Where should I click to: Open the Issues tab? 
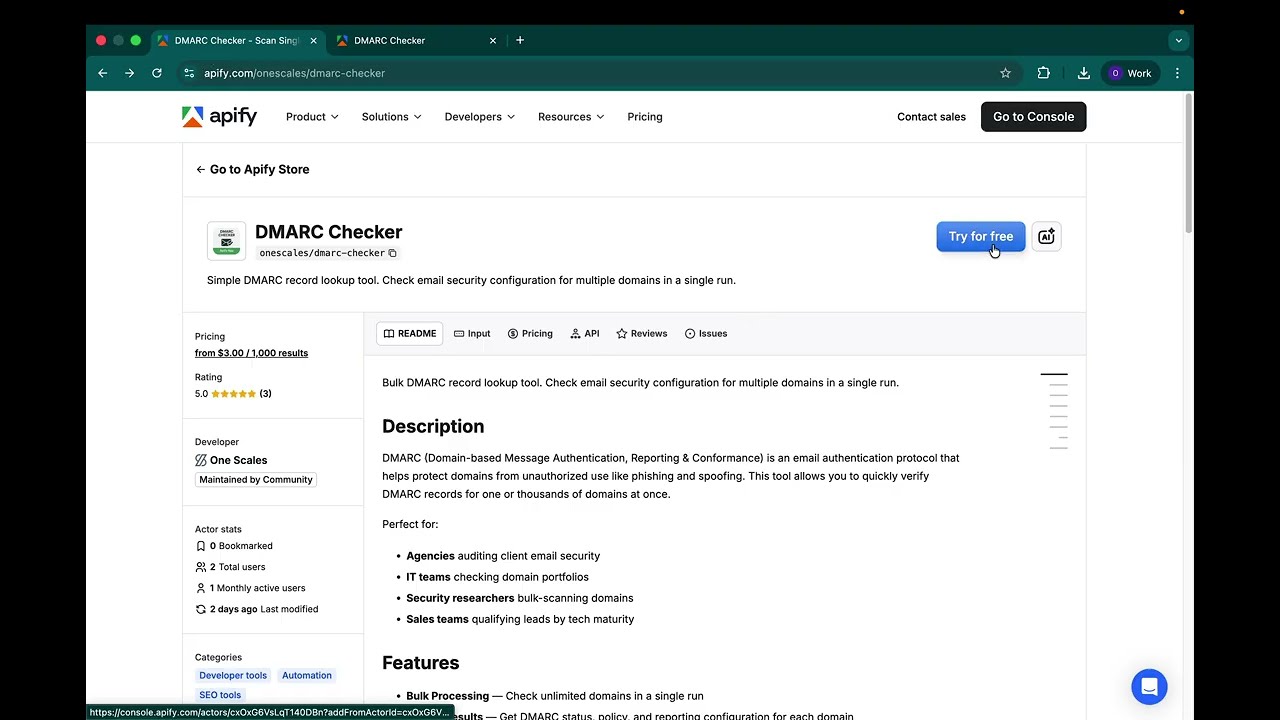(706, 334)
